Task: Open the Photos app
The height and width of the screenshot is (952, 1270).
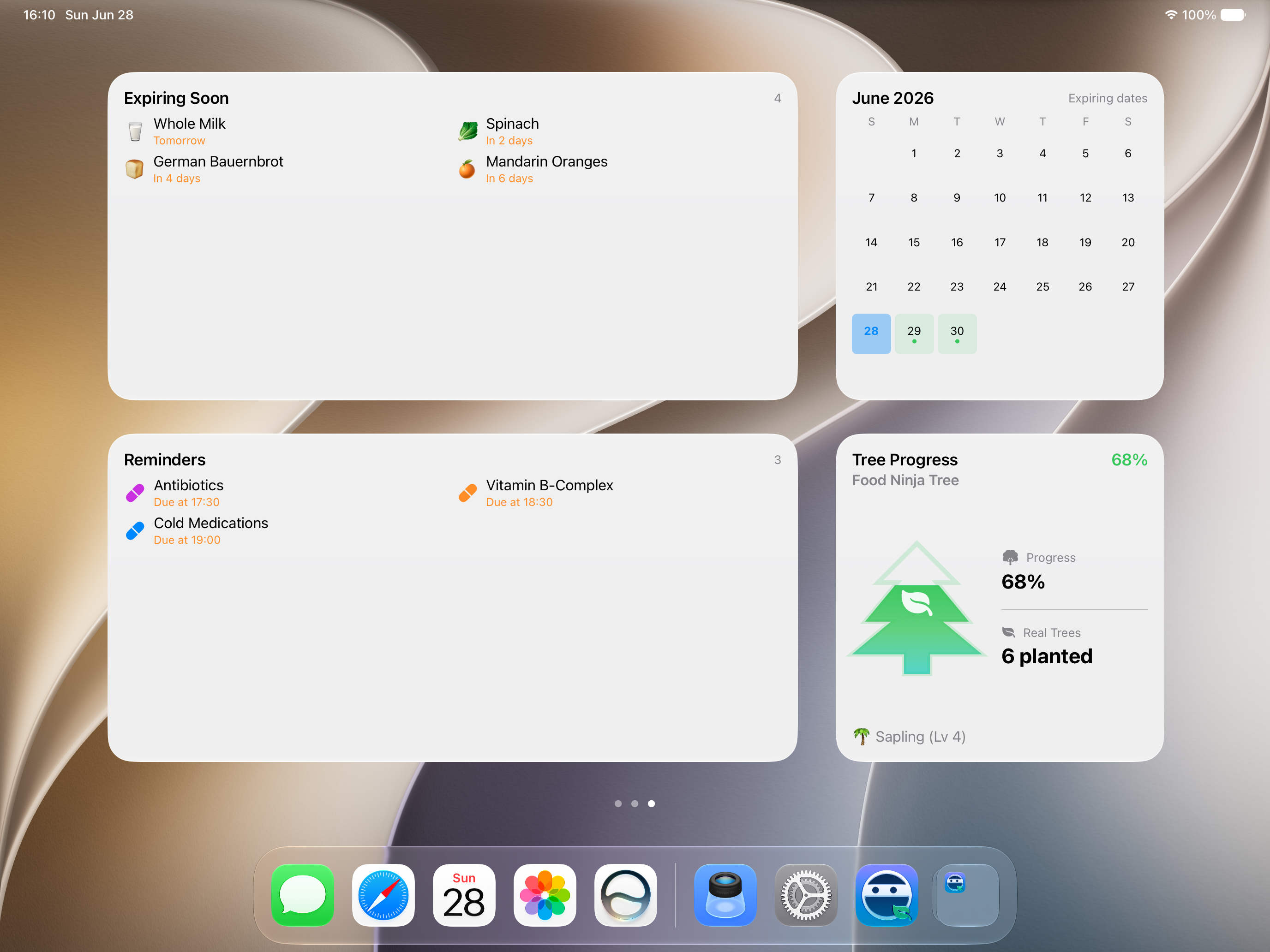Action: click(x=544, y=895)
